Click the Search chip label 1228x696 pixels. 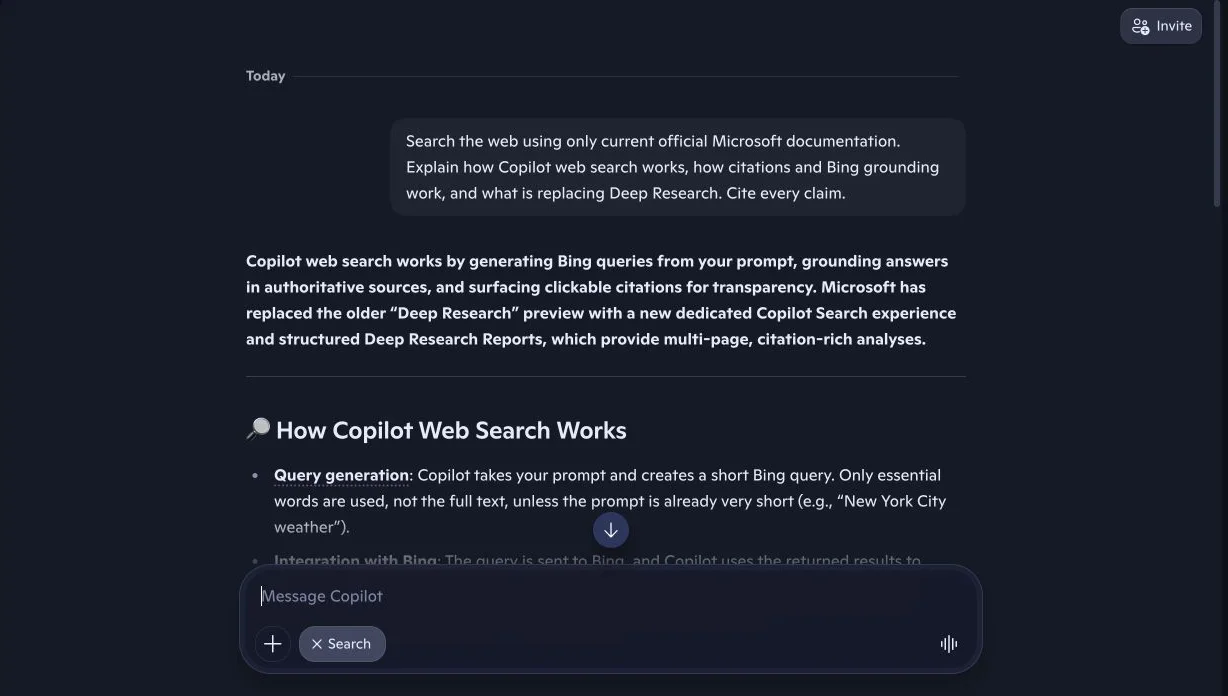[349, 644]
